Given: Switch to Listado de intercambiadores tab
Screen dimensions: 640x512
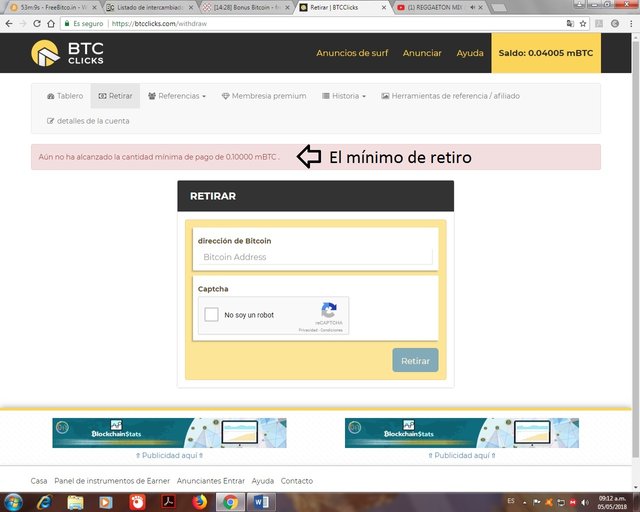Looking at the screenshot, I should (149, 7).
